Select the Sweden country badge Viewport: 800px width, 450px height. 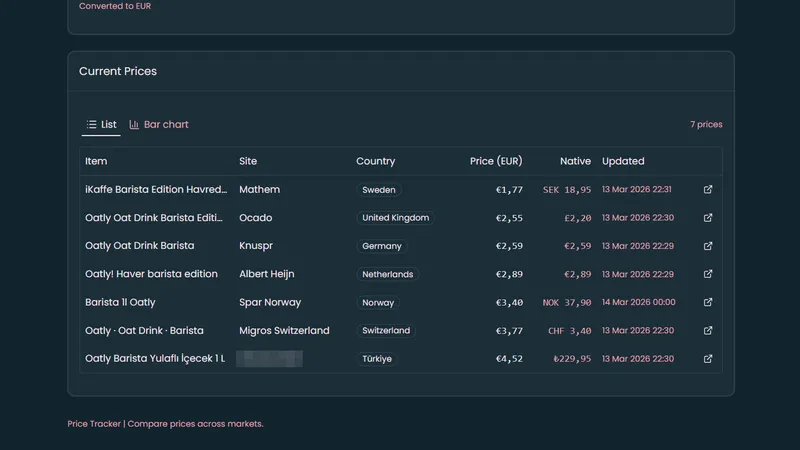click(x=379, y=190)
